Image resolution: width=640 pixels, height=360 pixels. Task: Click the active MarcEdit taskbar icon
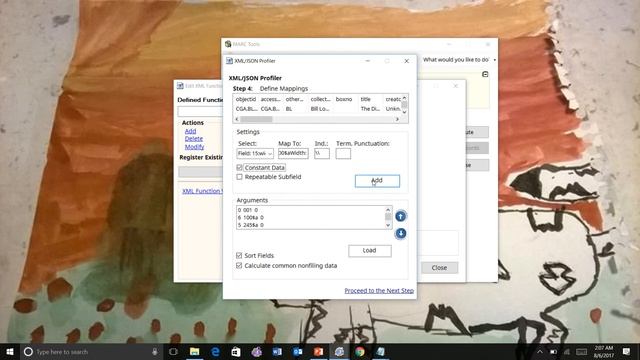click(339, 351)
